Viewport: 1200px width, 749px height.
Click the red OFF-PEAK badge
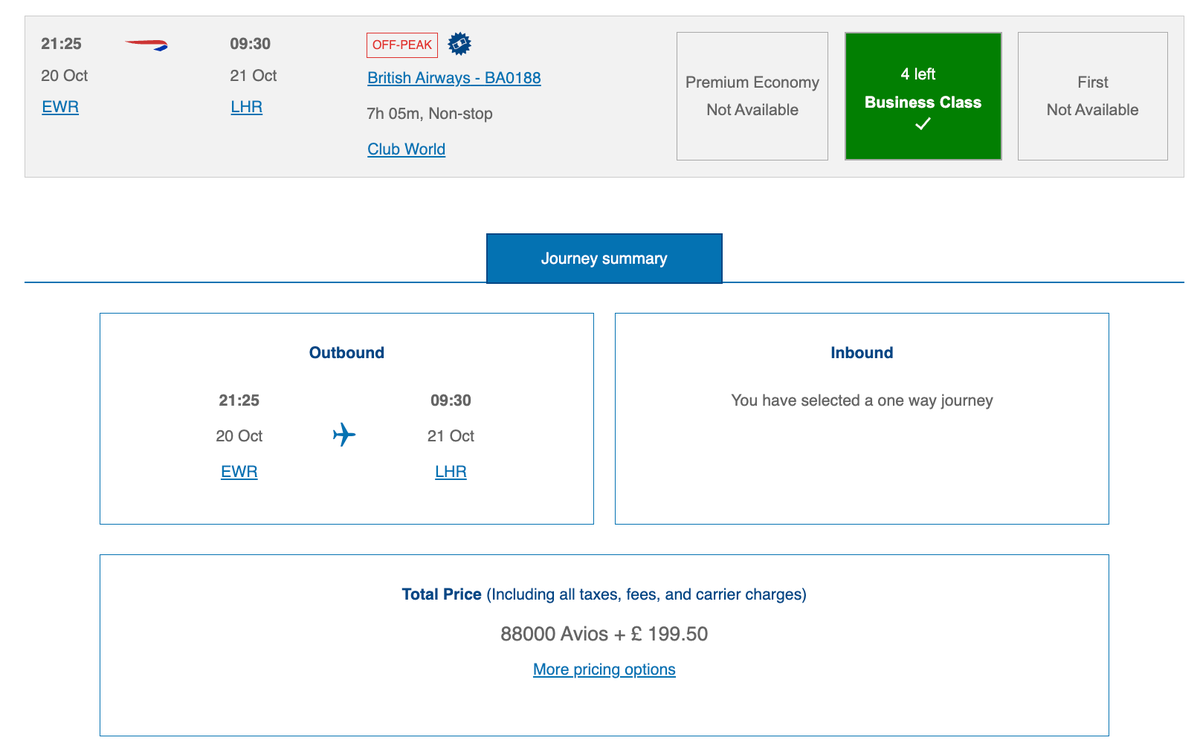(x=401, y=44)
